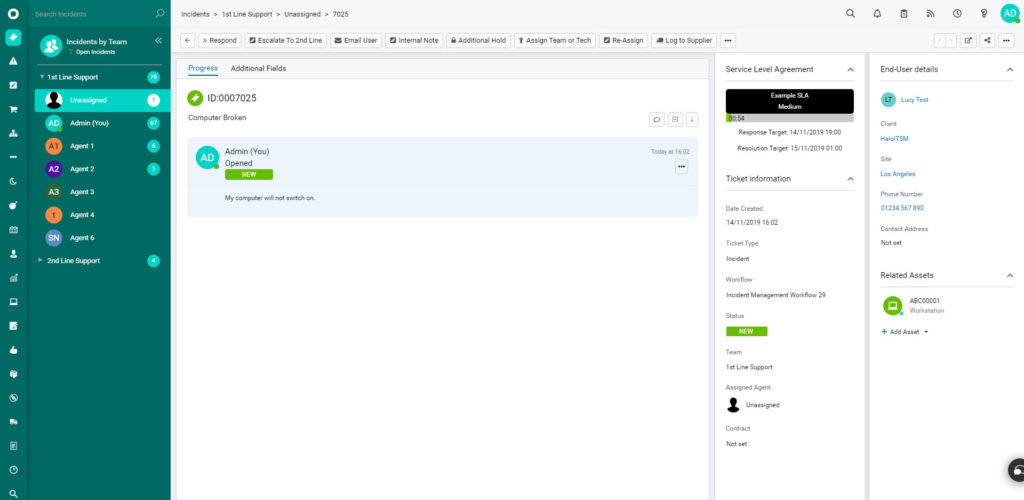Image resolution: width=1024 pixels, height=500 pixels.
Task: Click the Re-Assign button
Action: (623, 40)
